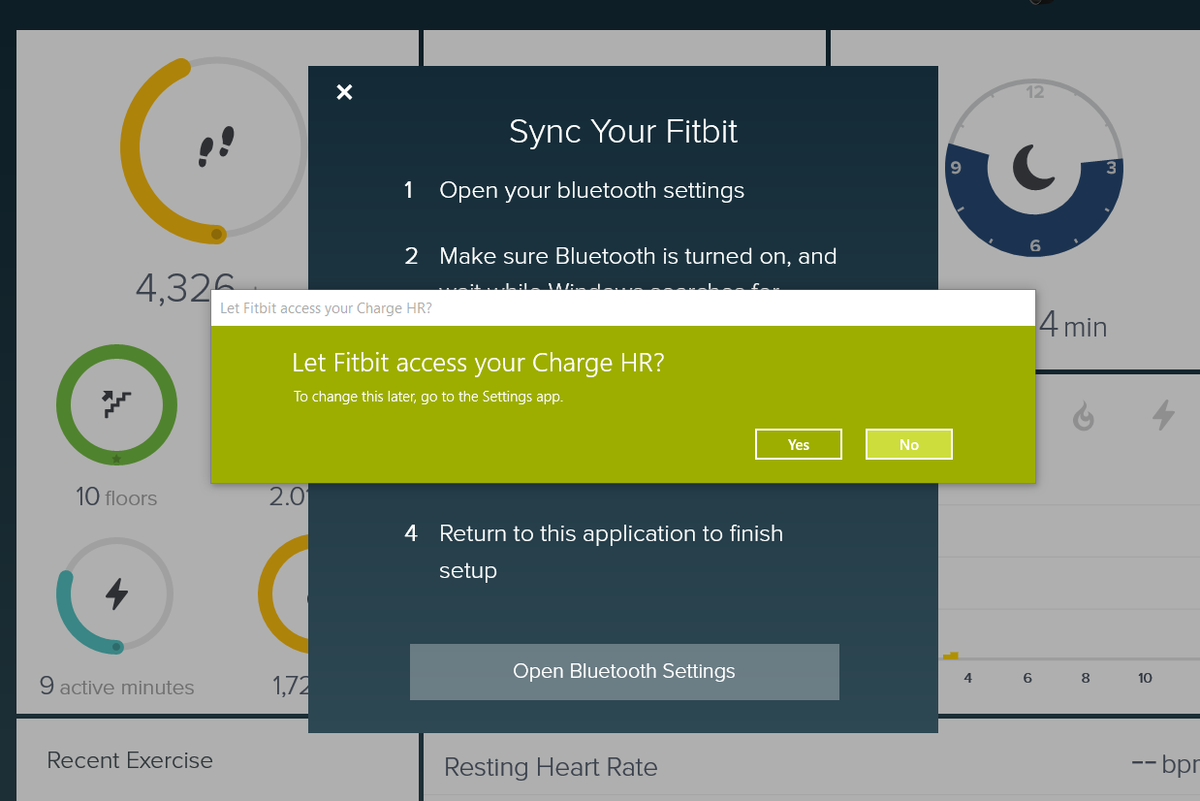Select the stairs icon in the floors tile
This screenshot has width=1200, height=801.
tap(116, 404)
